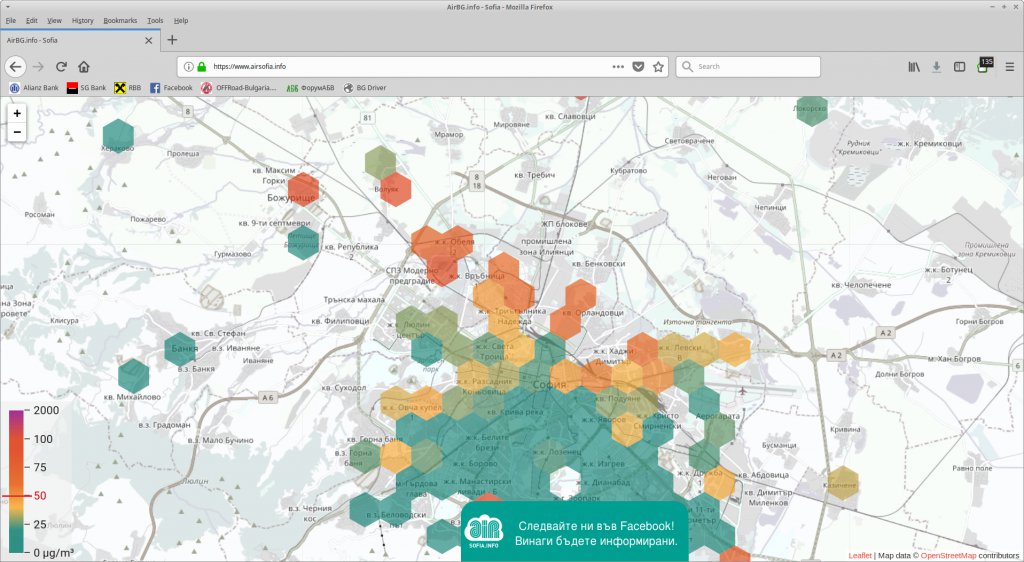Image resolution: width=1024 pixels, height=562 pixels.
Task: Save page to Pocket
Action: point(638,67)
